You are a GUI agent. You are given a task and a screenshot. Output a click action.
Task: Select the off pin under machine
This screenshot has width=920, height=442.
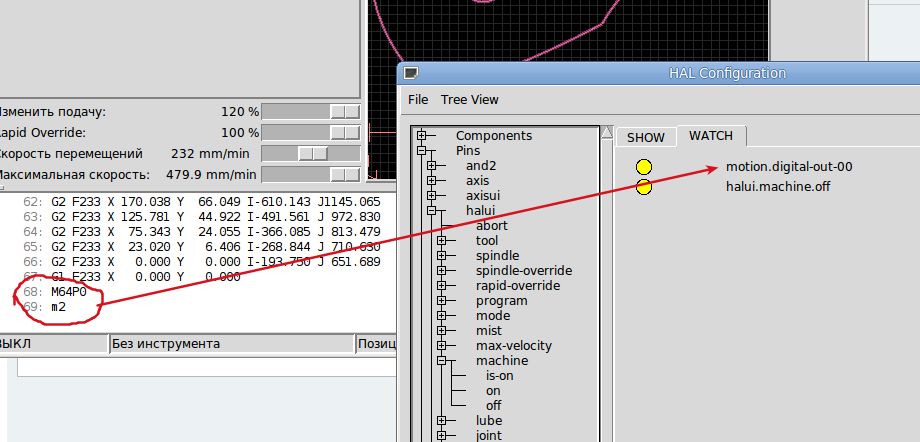(x=493, y=406)
